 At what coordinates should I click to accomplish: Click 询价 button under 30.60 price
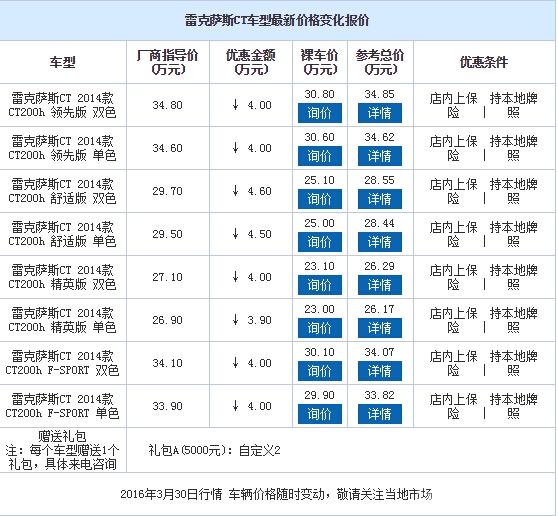320,156
